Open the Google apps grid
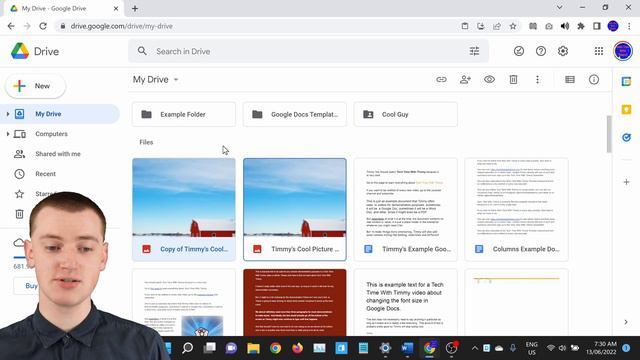The width and height of the screenshot is (640, 360). pos(599,51)
